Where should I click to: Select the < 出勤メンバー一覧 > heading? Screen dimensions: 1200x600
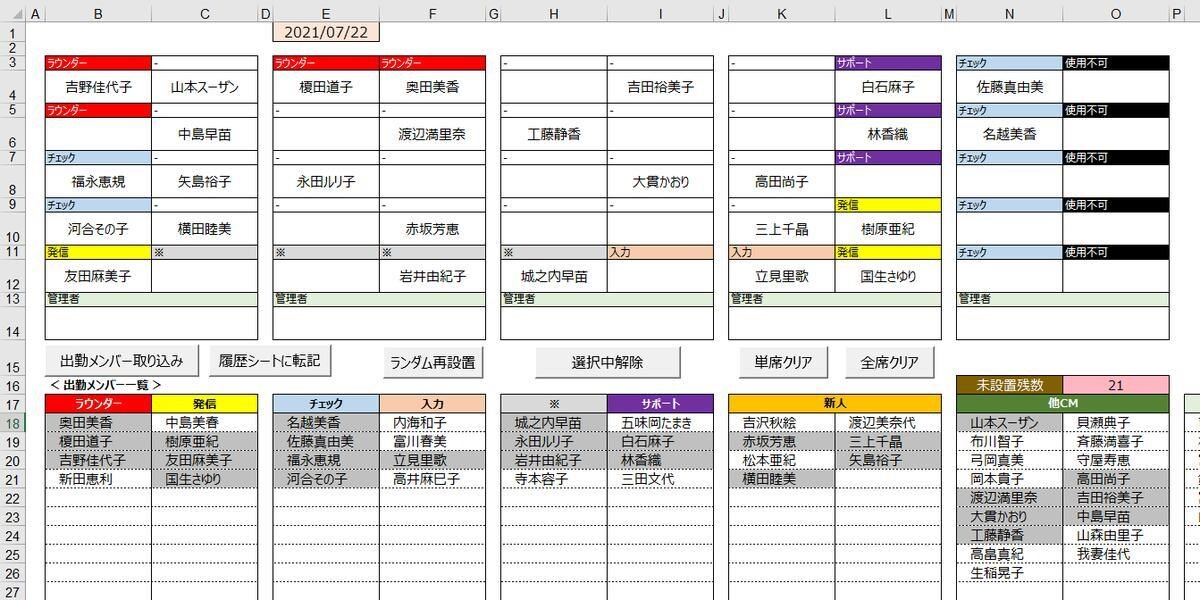106,385
